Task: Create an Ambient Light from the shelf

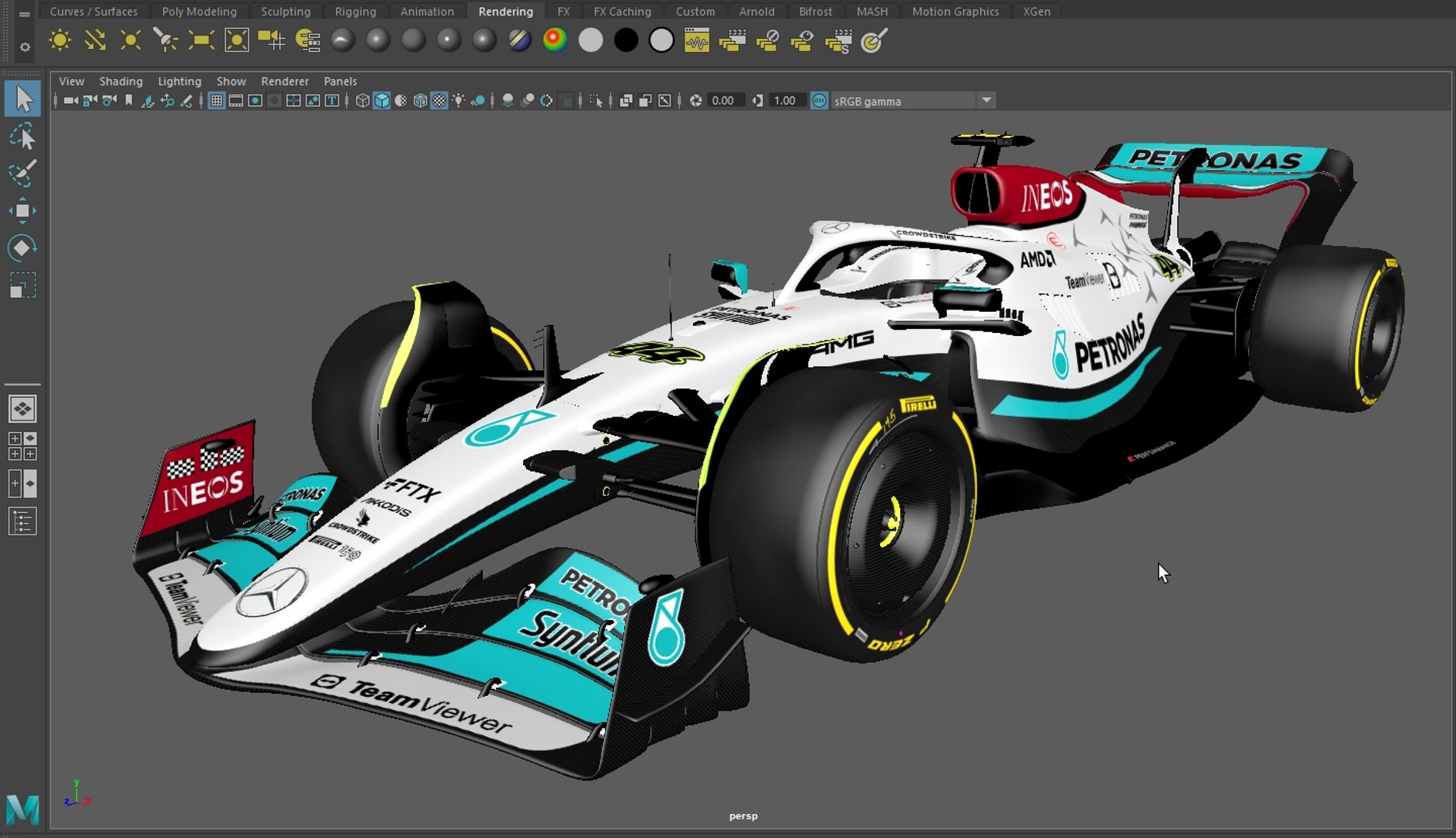Action: 60,40
